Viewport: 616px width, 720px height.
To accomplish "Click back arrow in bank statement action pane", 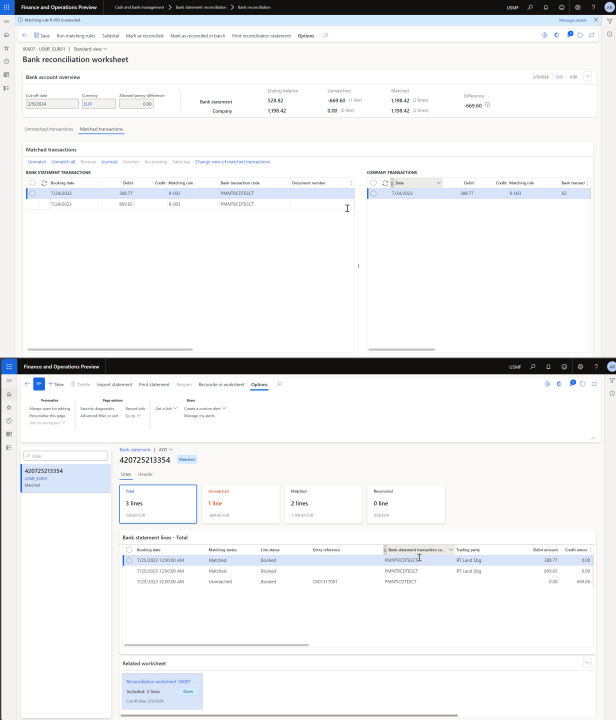I will pyautogui.click(x=27, y=384).
